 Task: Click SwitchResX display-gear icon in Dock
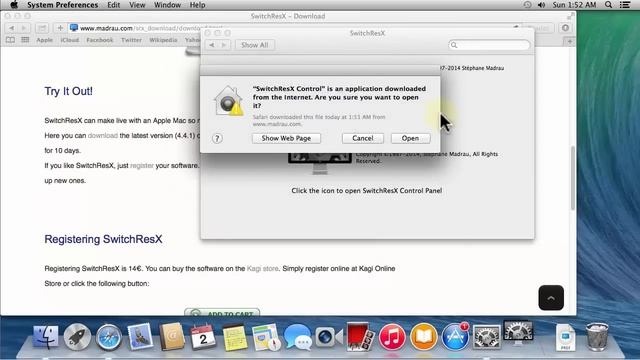coord(518,333)
